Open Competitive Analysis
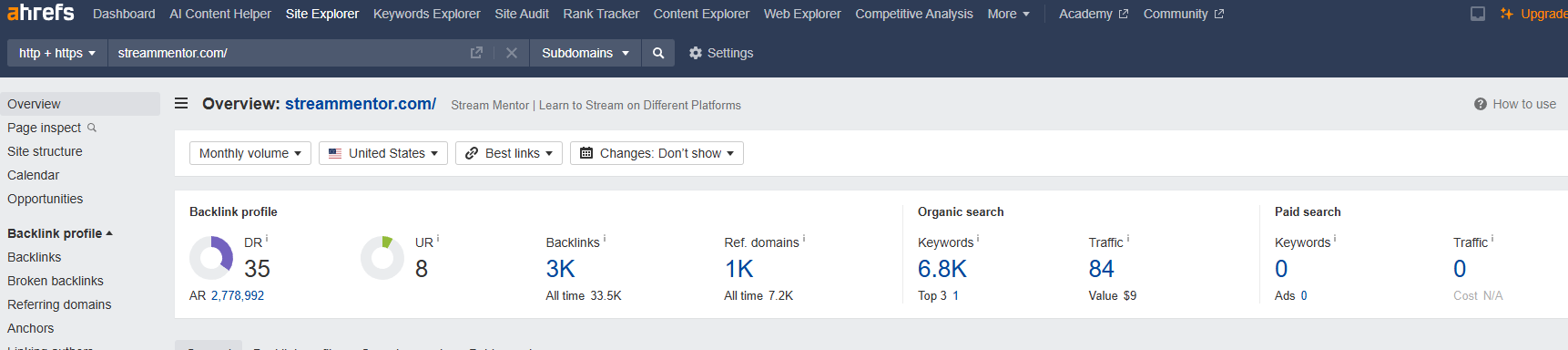The width and height of the screenshot is (1568, 350). [914, 14]
